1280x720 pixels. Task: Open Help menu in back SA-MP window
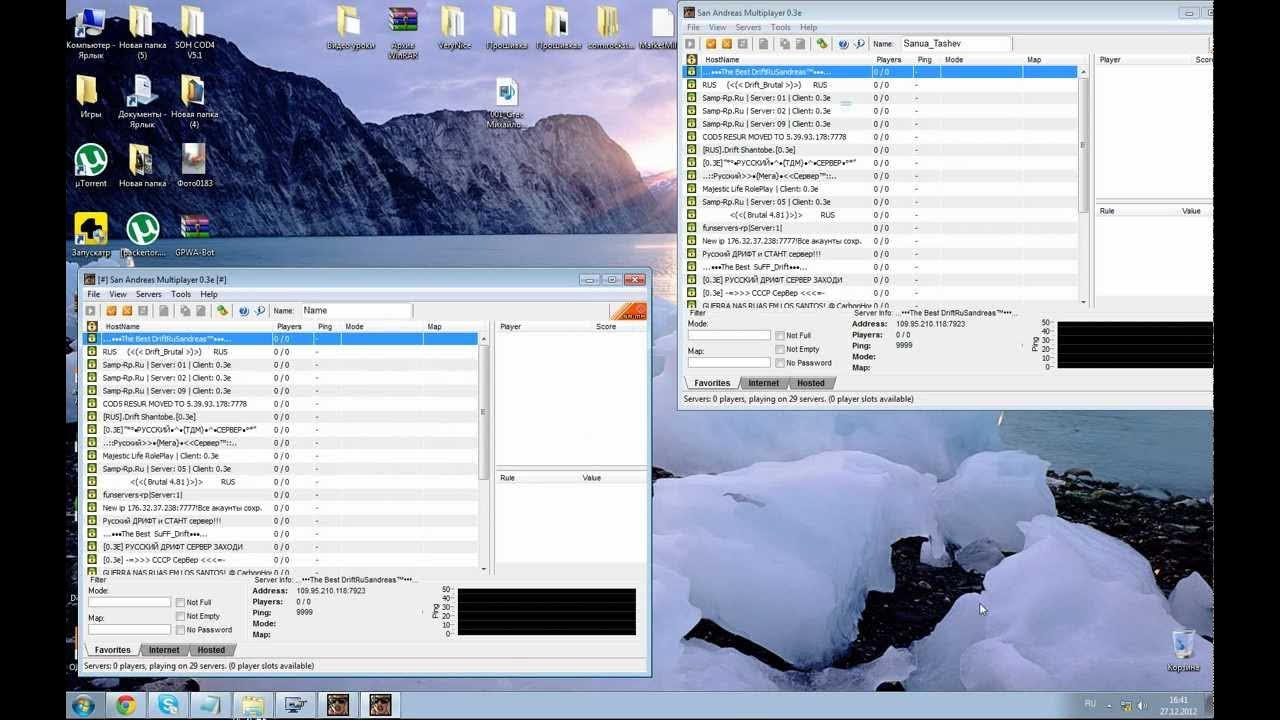pyautogui.click(x=808, y=28)
